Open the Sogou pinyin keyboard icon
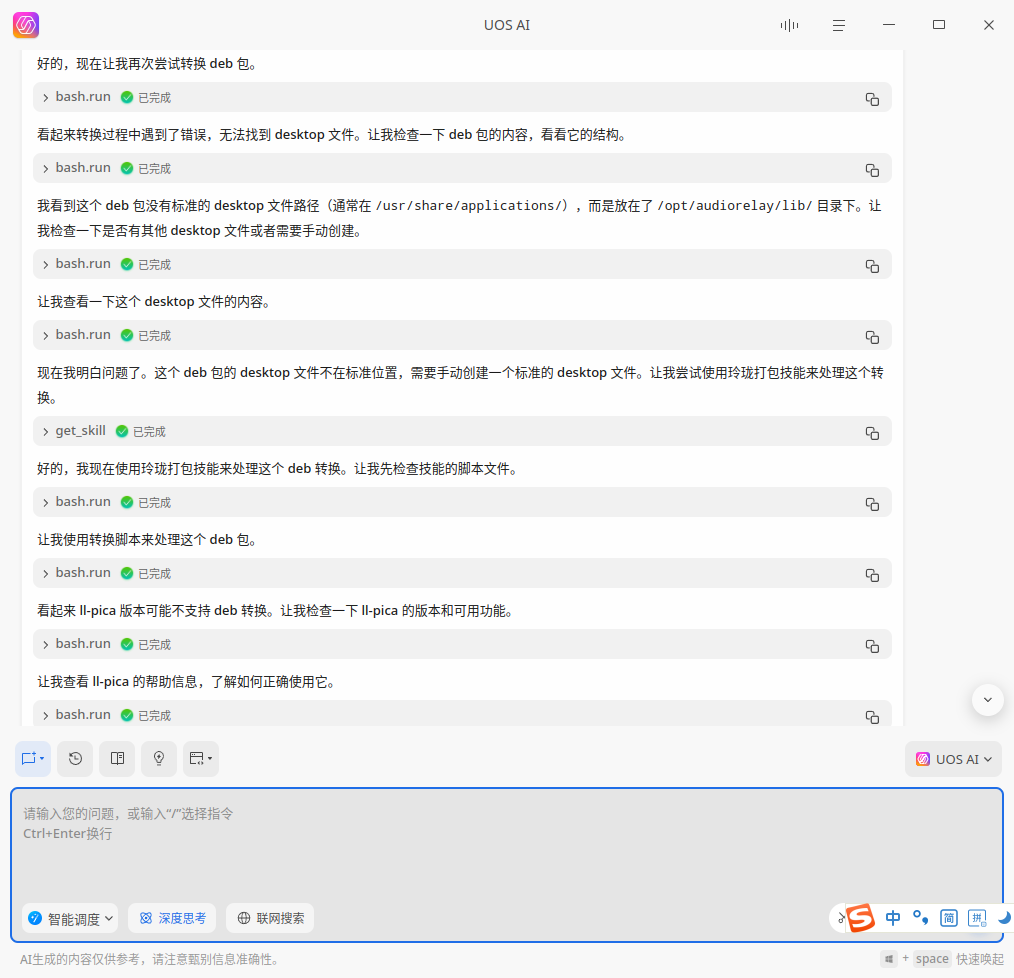Viewport: 1014px width, 978px height. click(x=977, y=918)
